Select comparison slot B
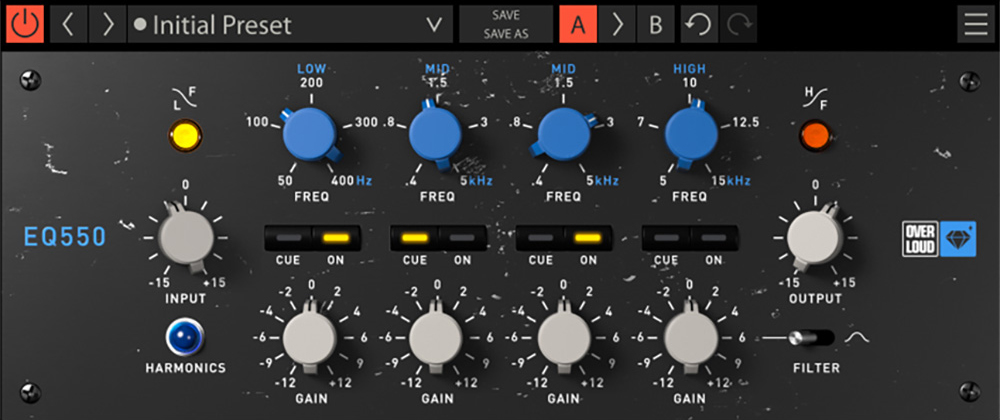Image resolution: width=1000 pixels, height=420 pixels. 656,24
